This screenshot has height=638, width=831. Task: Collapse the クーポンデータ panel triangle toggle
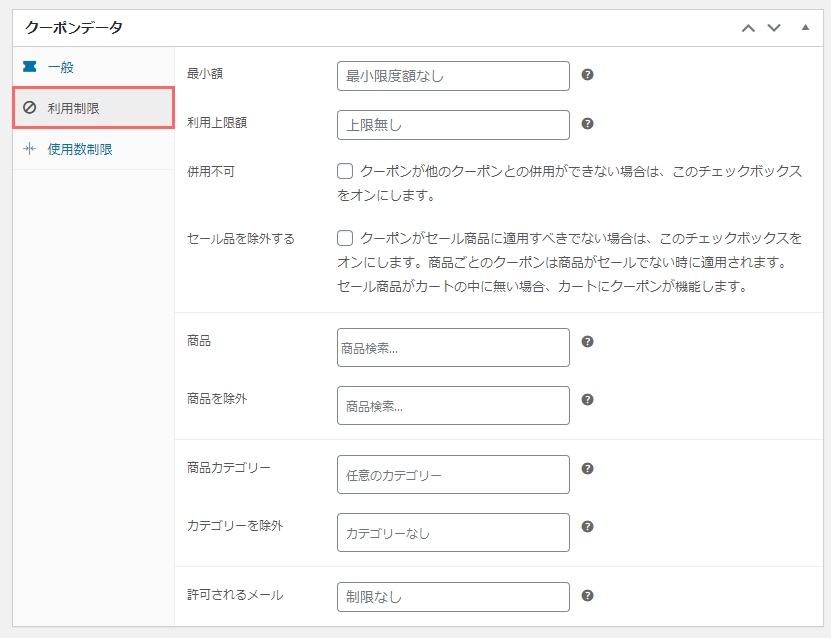pyautogui.click(x=806, y=28)
